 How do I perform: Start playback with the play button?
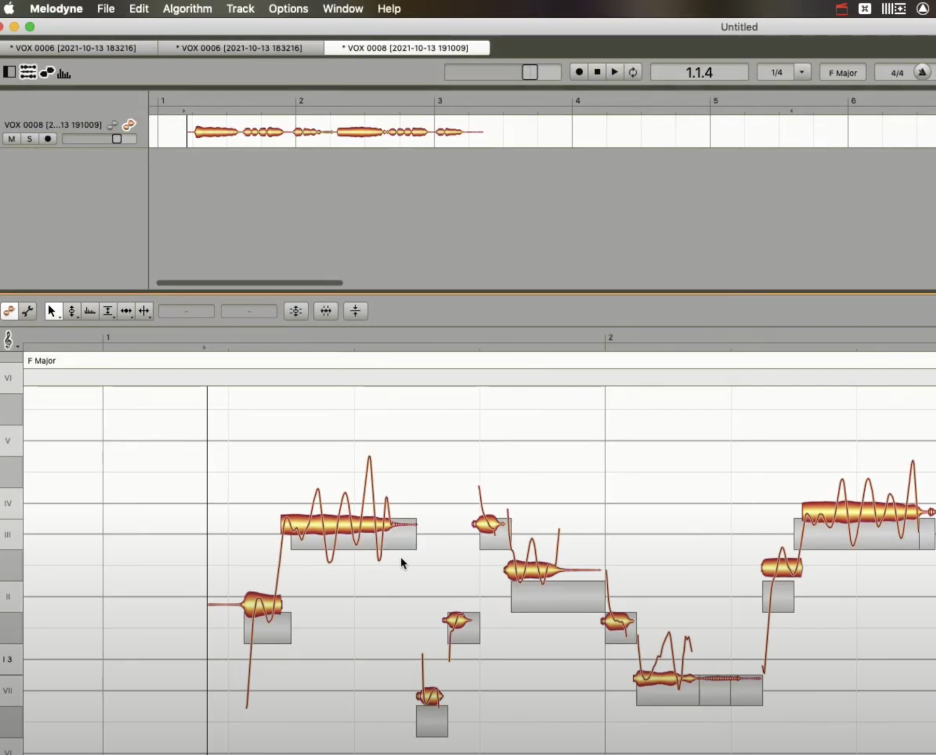pyautogui.click(x=615, y=72)
